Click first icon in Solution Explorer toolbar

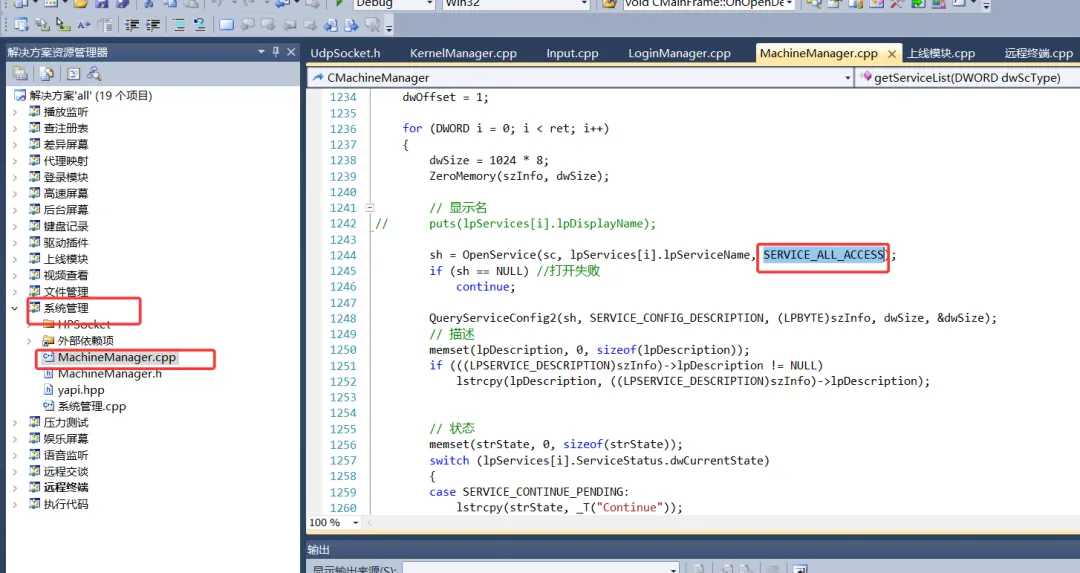coord(21,73)
